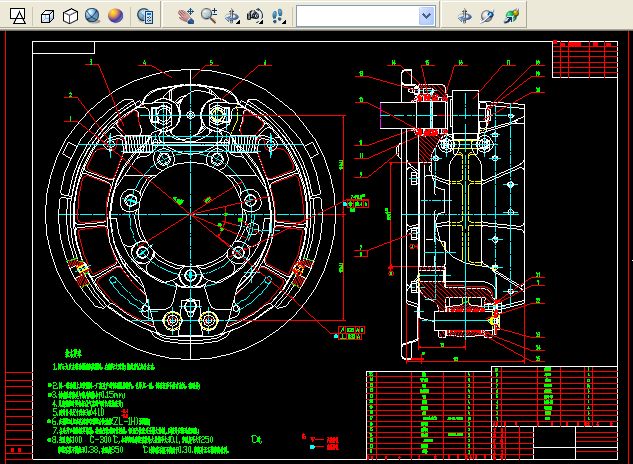Apply the 3D Hidden visual style
Viewport: 633px width, 464px height.
[x=70, y=16]
